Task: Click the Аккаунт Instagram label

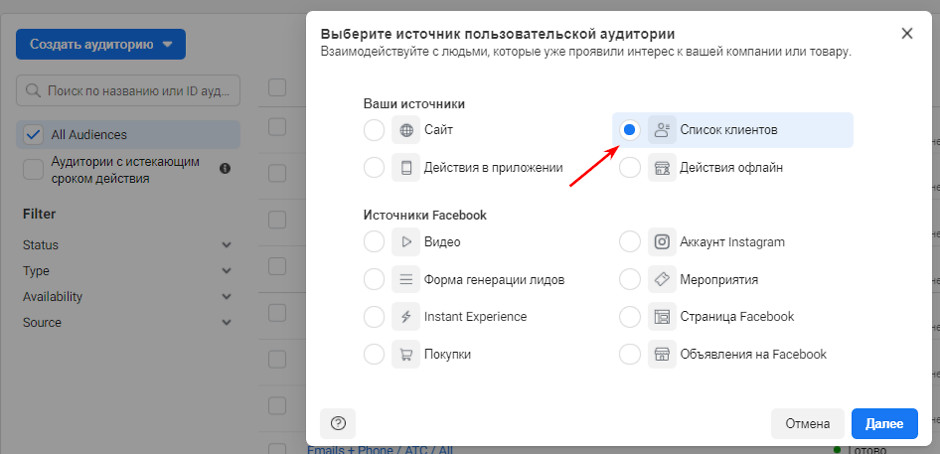Action: coord(732,242)
